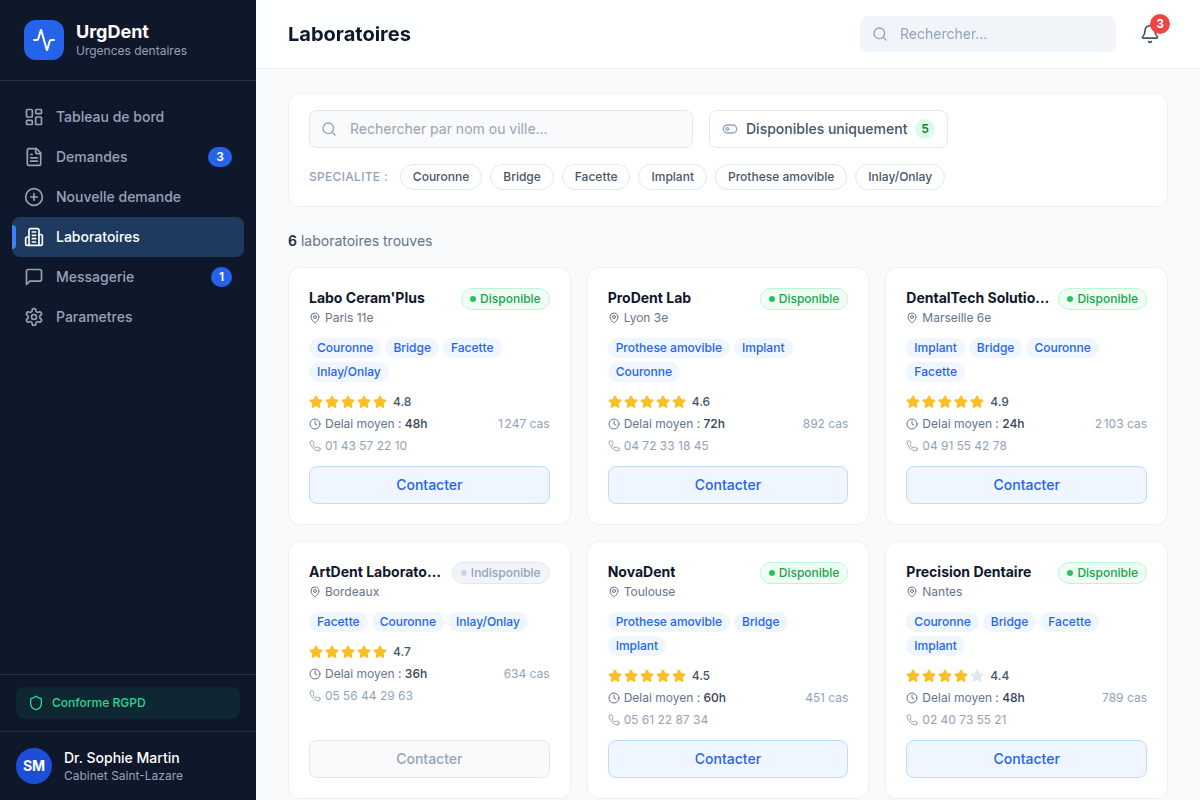Click the Nouvelle demande plus icon
1200x800 pixels.
(34, 197)
